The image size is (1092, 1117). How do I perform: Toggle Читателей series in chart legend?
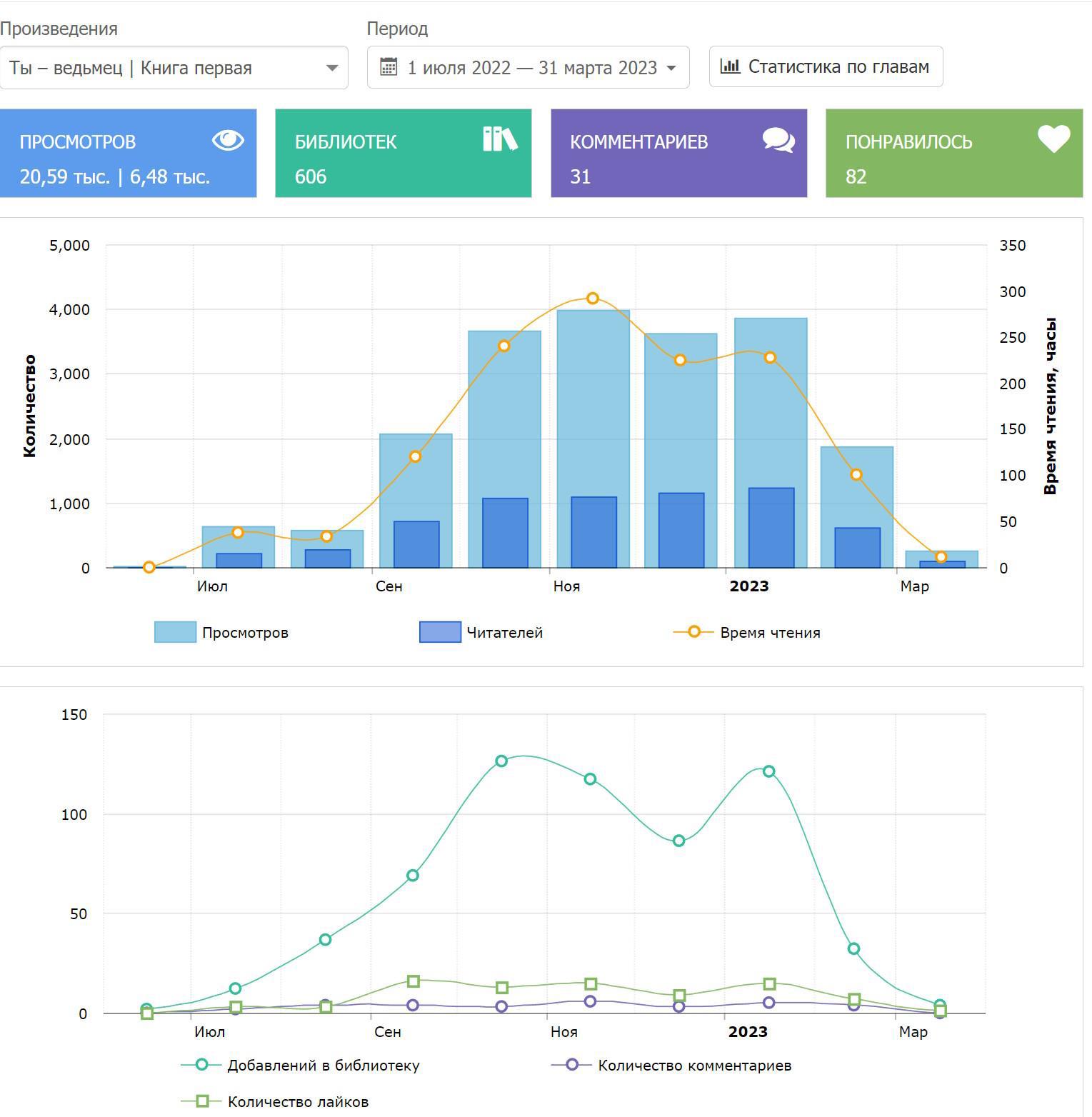pos(481,633)
